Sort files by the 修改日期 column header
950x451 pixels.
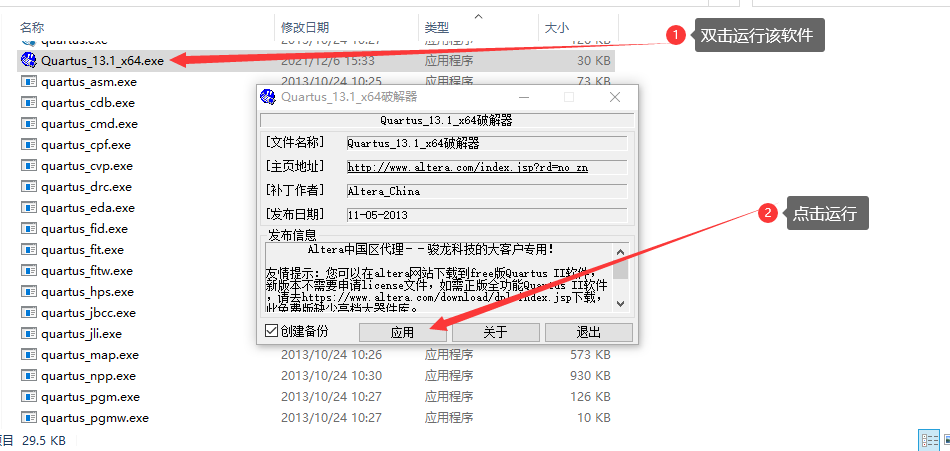(305, 27)
